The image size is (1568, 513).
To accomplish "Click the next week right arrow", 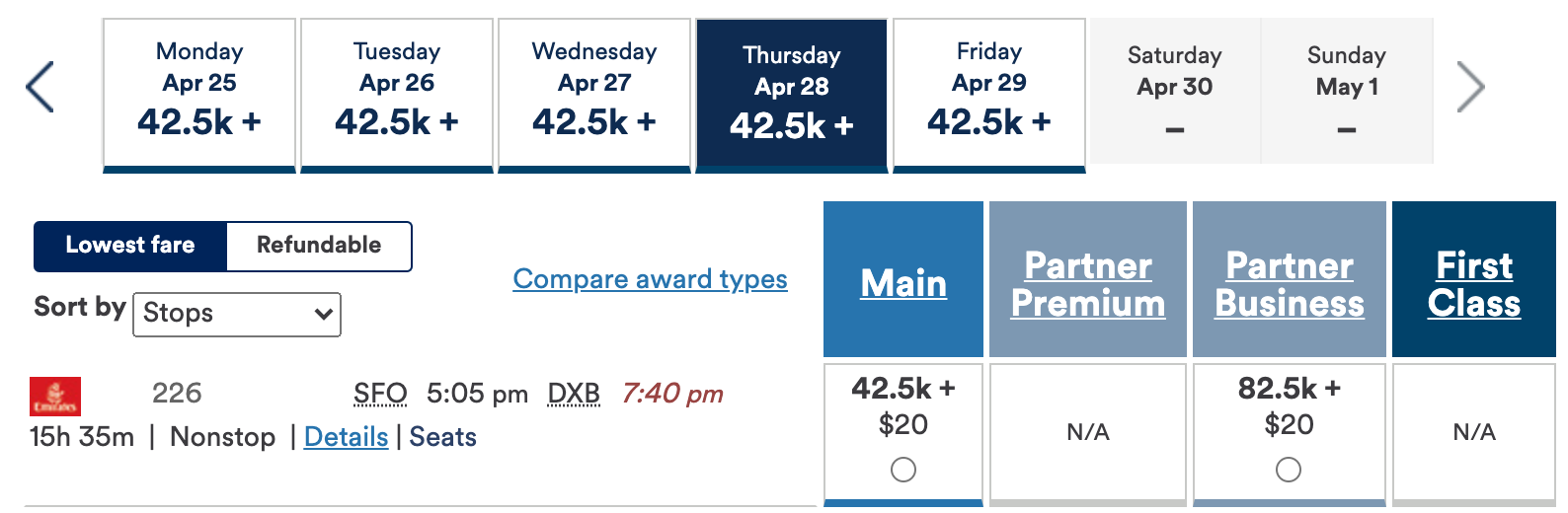I will coord(1470,88).
